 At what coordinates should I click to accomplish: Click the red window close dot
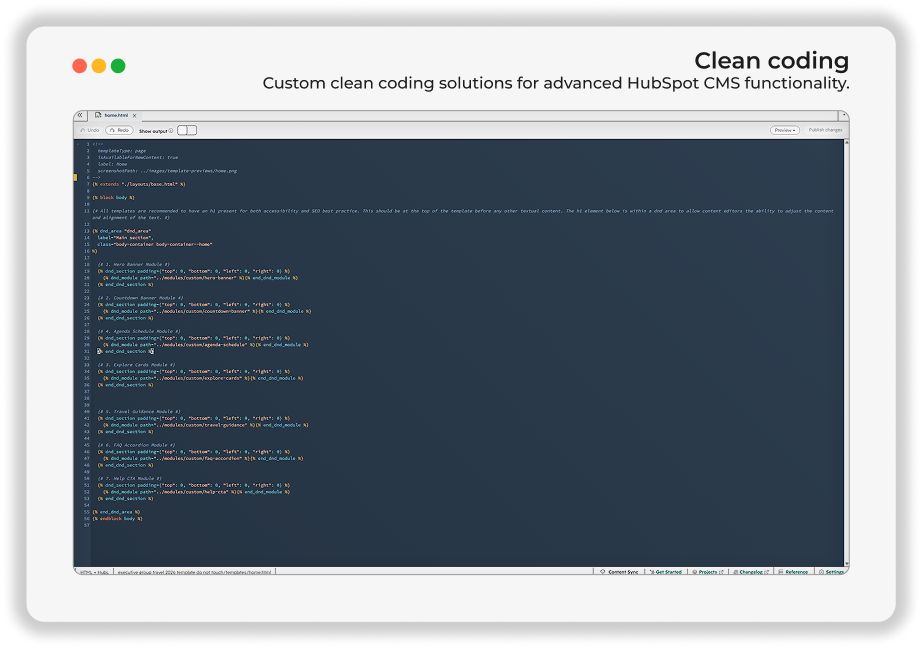[x=79, y=66]
